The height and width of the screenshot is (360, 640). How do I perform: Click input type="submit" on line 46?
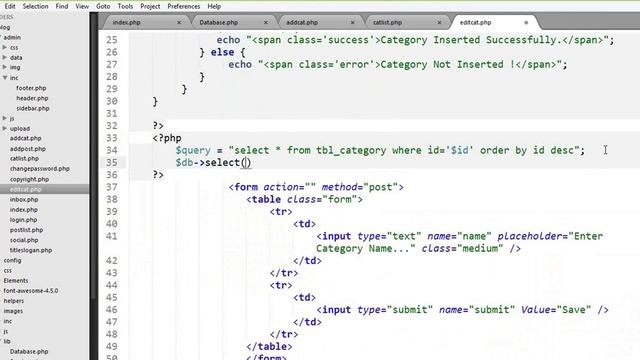pyautogui.click(x=462, y=309)
